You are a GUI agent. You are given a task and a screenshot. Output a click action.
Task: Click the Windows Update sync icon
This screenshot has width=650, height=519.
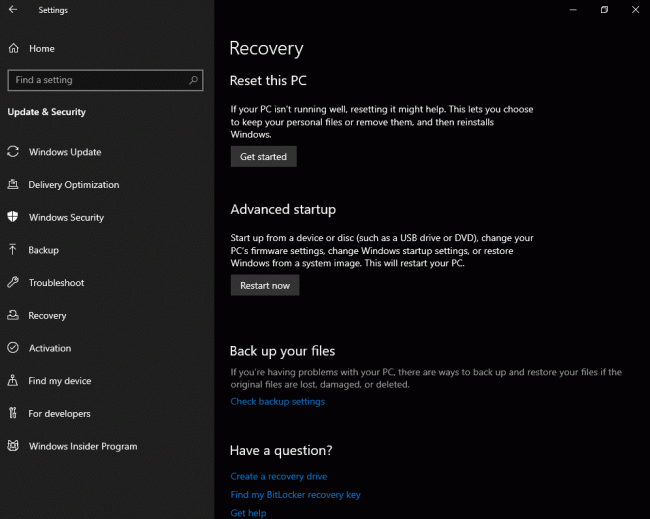(x=13, y=152)
